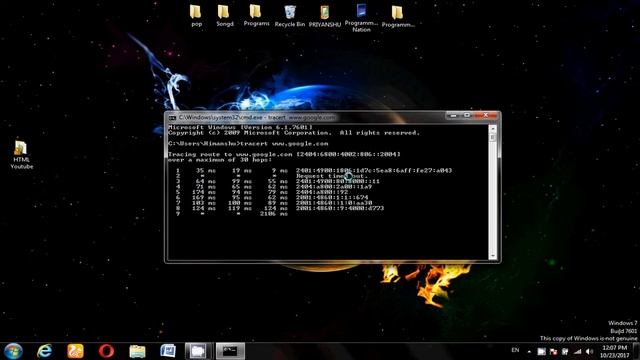Activate the Command Prompt taskbar button
Image resolution: width=640 pixels, height=360 pixels.
pyautogui.click(x=230, y=351)
